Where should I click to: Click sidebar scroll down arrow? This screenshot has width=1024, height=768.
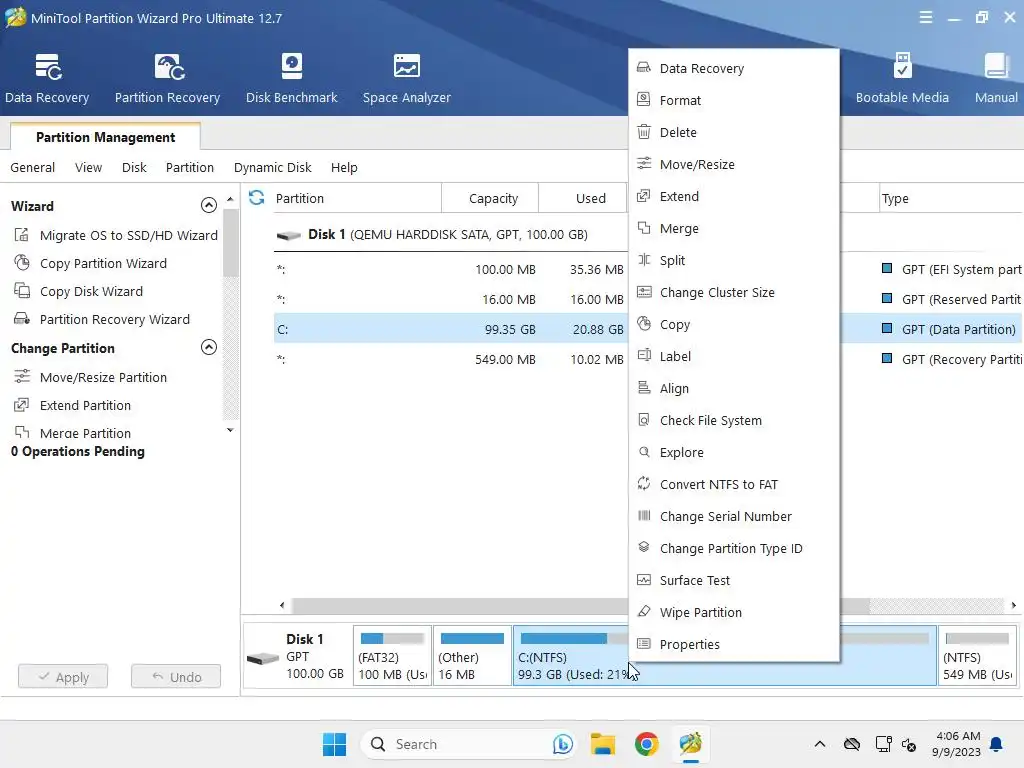pos(230,430)
